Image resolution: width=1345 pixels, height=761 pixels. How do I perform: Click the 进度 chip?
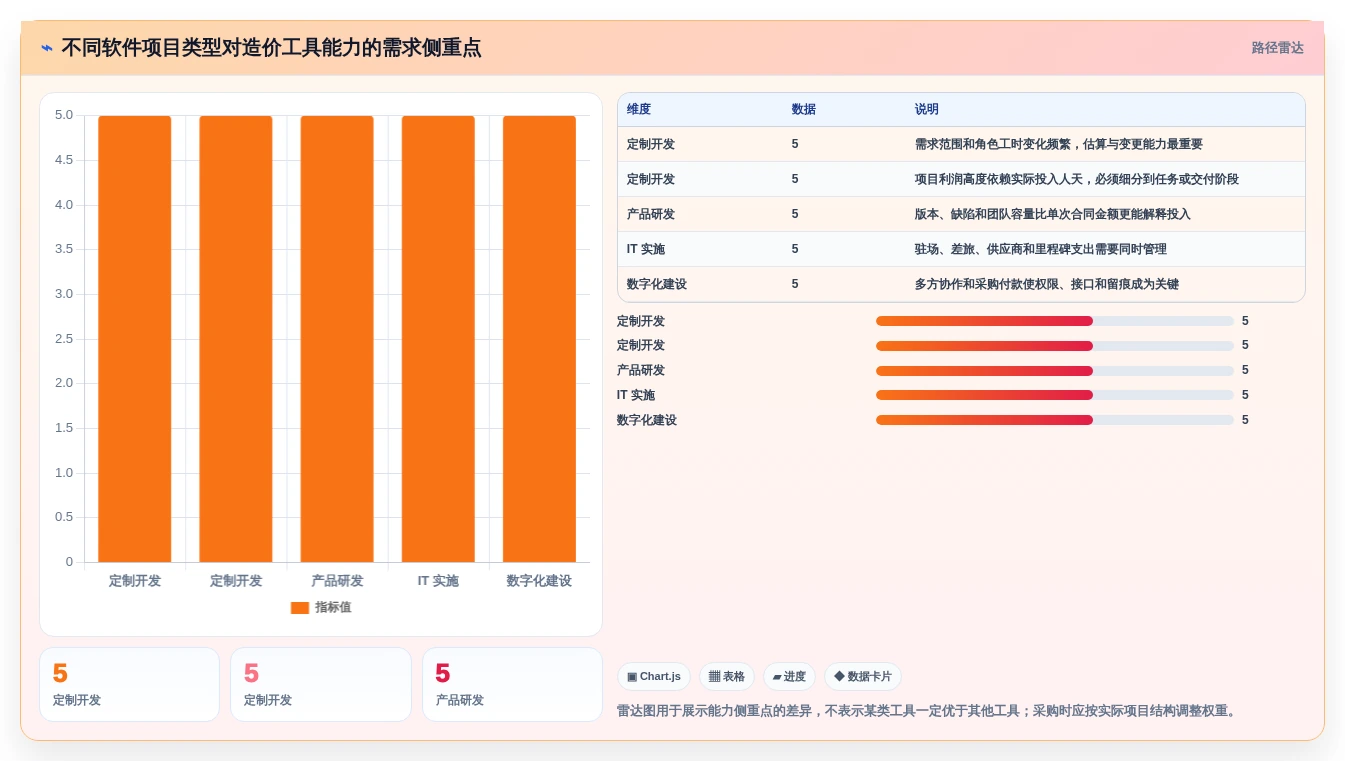(x=789, y=677)
